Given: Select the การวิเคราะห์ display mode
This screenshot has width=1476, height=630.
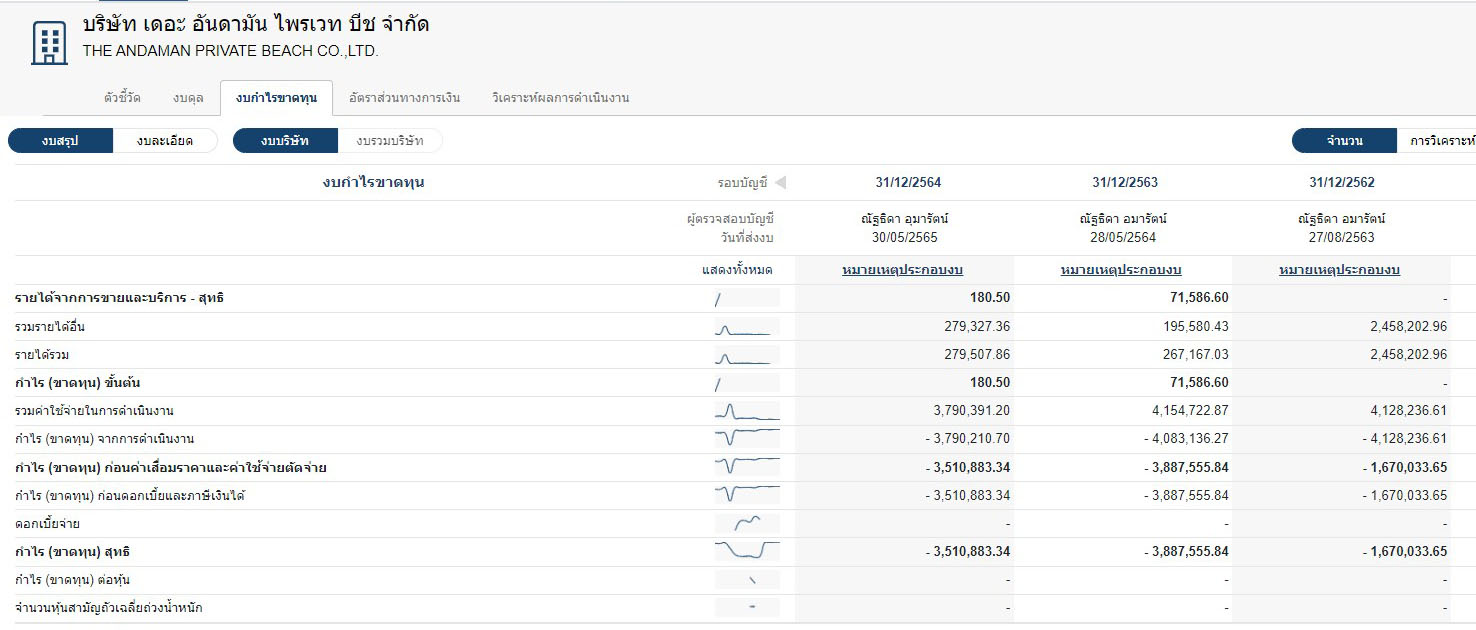Looking at the screenshot, I should pyautogui.click(x=1440, y=141).
